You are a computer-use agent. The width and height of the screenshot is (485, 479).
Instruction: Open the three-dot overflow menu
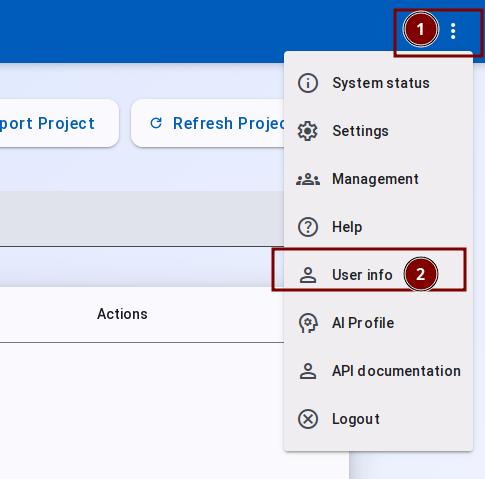click(x=453, y=31)
